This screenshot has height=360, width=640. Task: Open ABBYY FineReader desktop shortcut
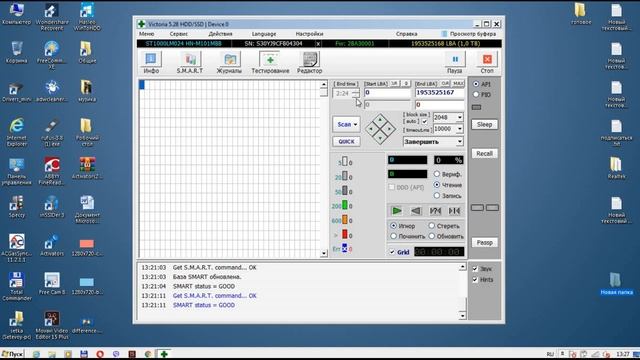click(x=52, y=171)
